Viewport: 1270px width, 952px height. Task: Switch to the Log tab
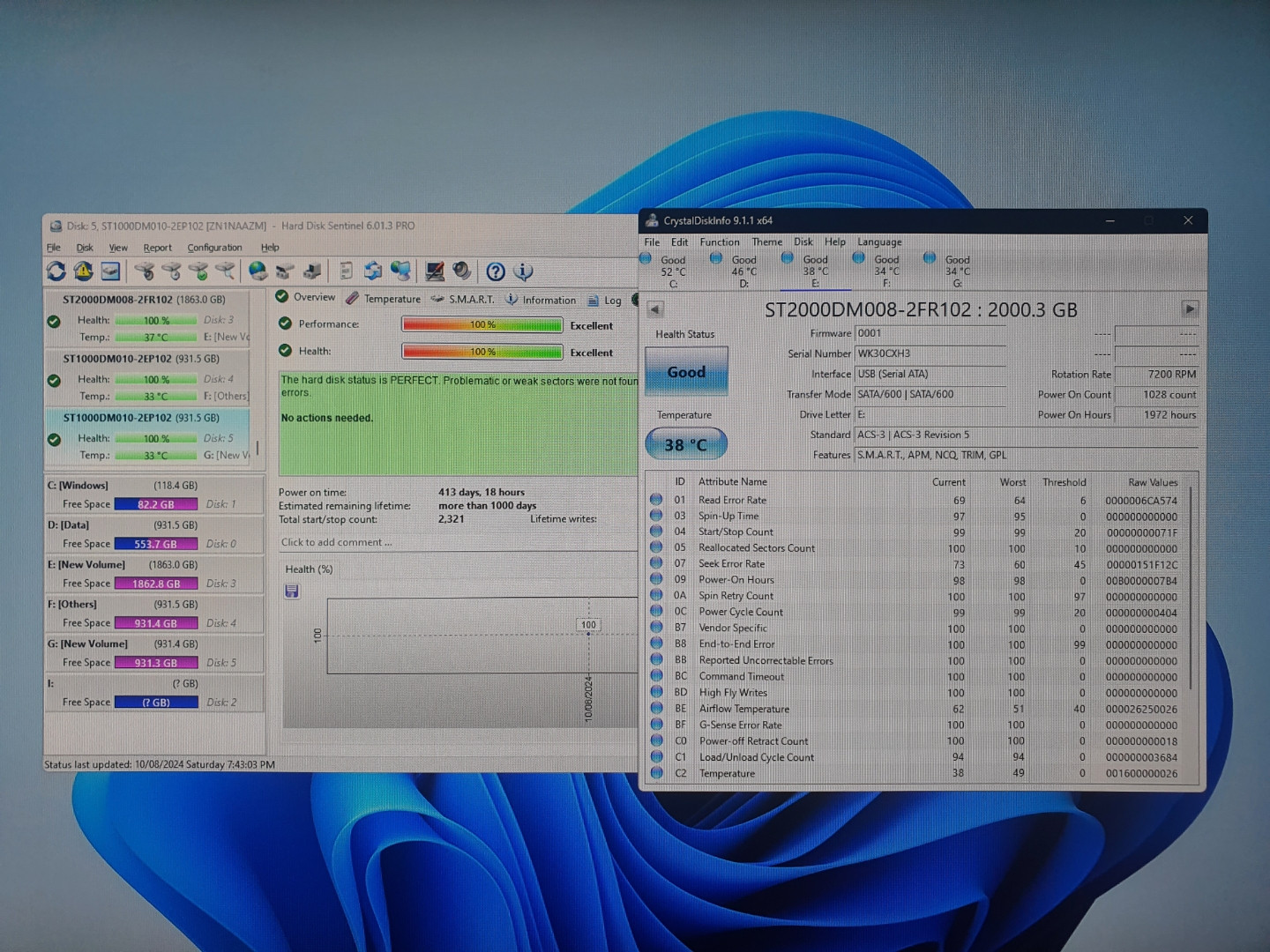(x=604, y=301)
